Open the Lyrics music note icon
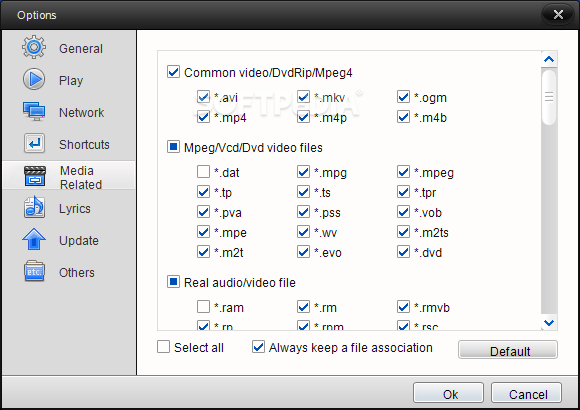 [34, 207]
